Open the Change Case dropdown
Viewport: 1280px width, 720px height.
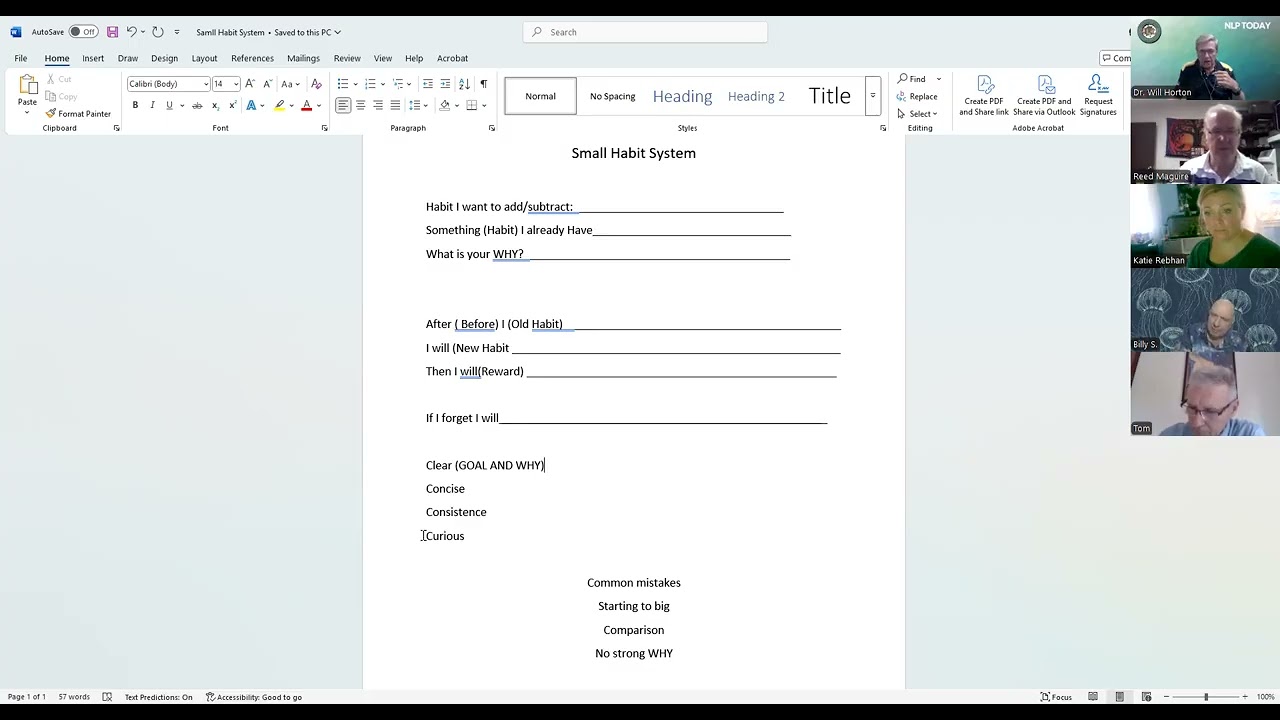pyautogui.click(x=291, y=84)
